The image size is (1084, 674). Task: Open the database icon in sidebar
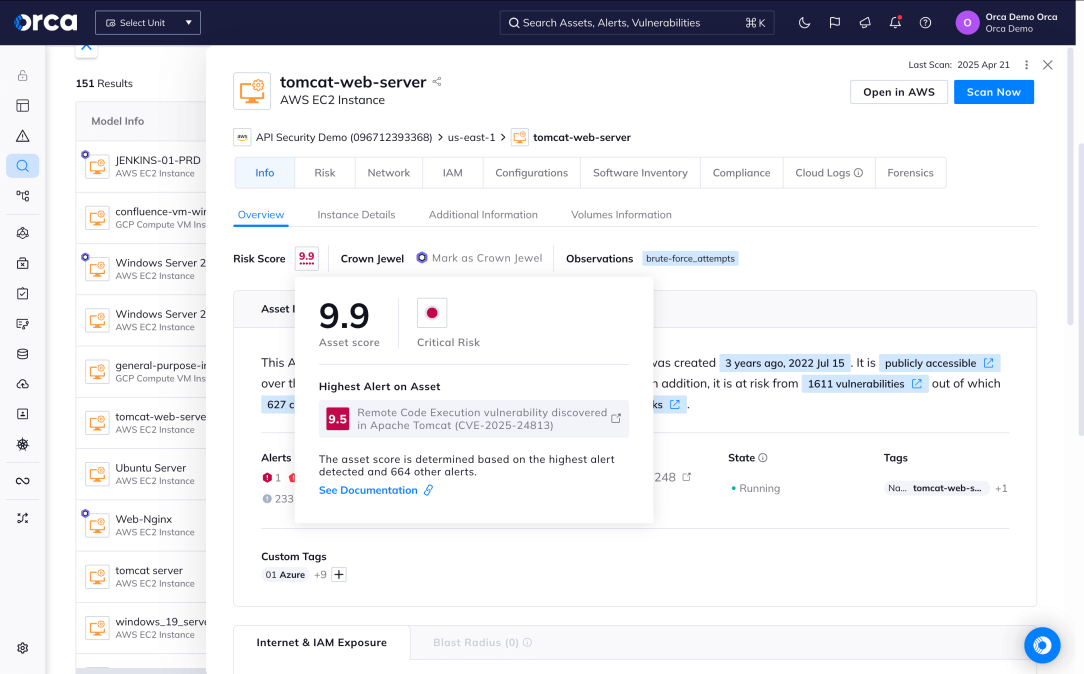click(x=23, y=354)
